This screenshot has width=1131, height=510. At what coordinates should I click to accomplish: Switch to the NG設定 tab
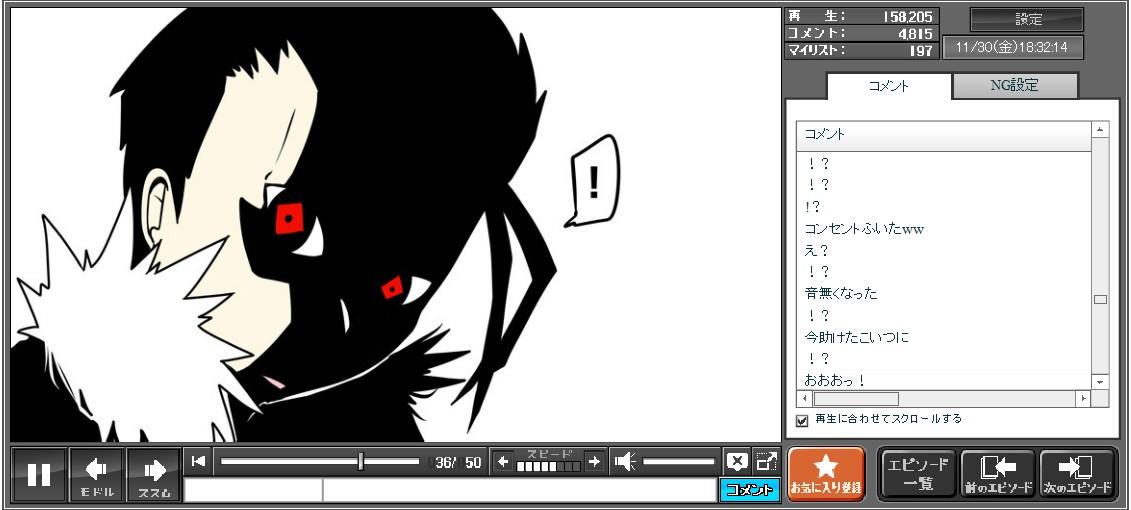click(x=1014, y=86)
